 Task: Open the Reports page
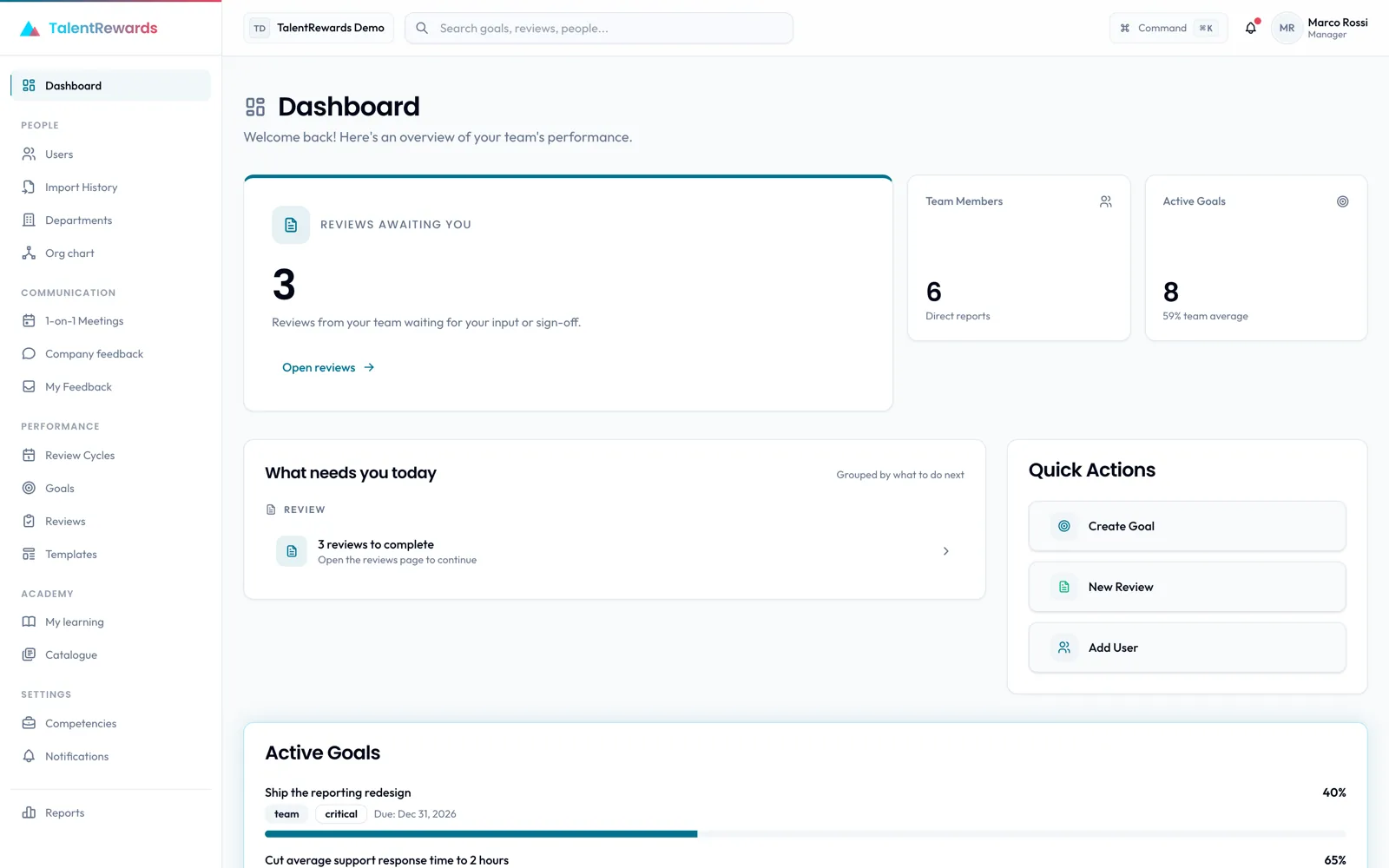(110, 812)
